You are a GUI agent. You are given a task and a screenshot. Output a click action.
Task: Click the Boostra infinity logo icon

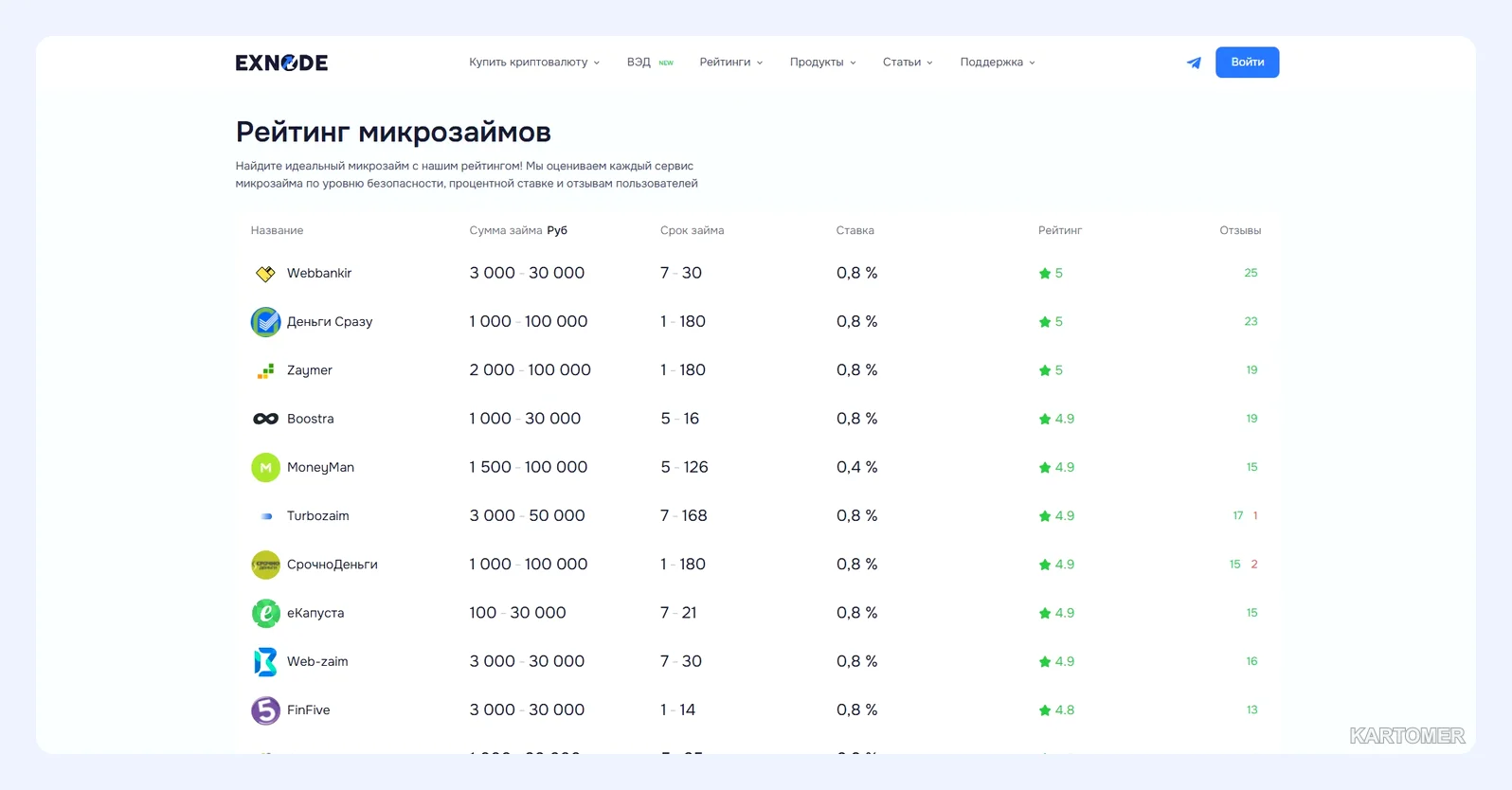(265, 419)
